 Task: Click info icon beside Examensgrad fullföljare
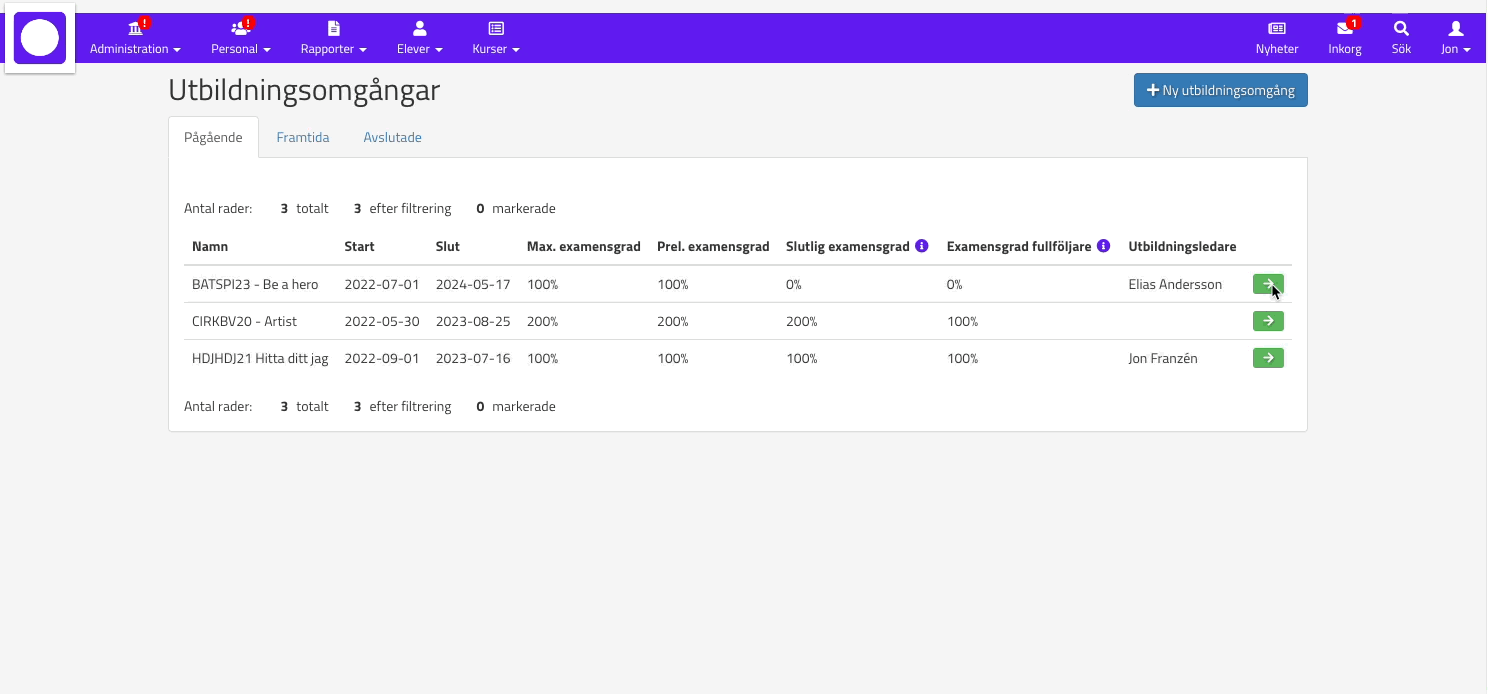tap(1103, 246)
